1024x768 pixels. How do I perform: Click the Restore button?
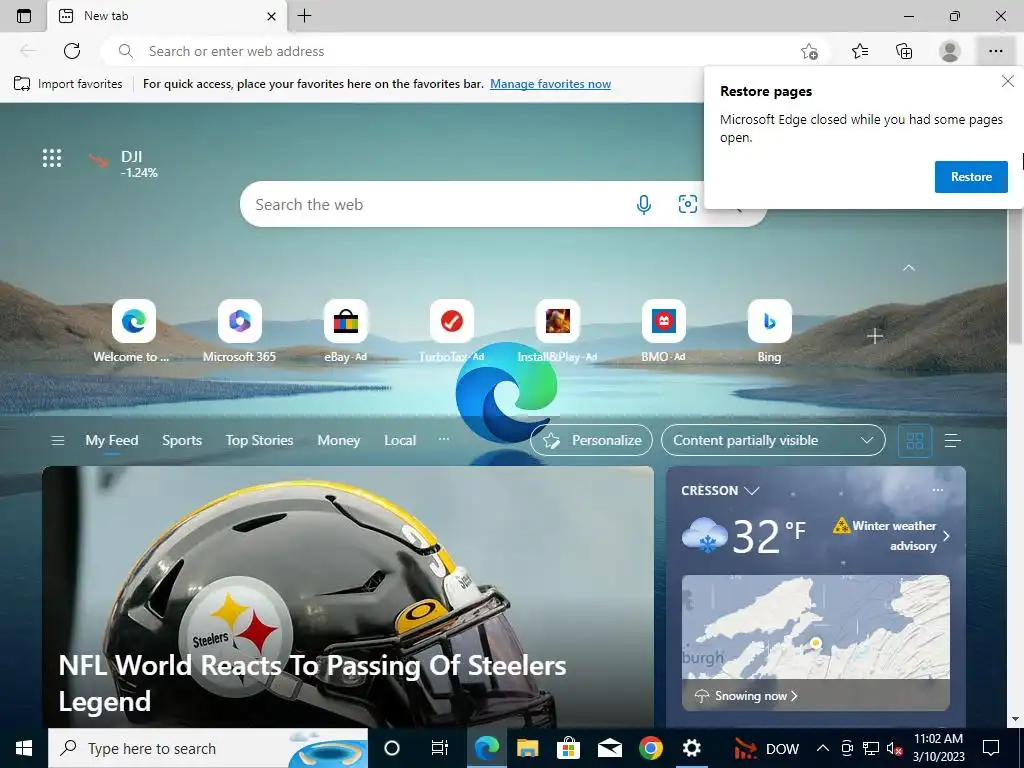click(971, 177)
